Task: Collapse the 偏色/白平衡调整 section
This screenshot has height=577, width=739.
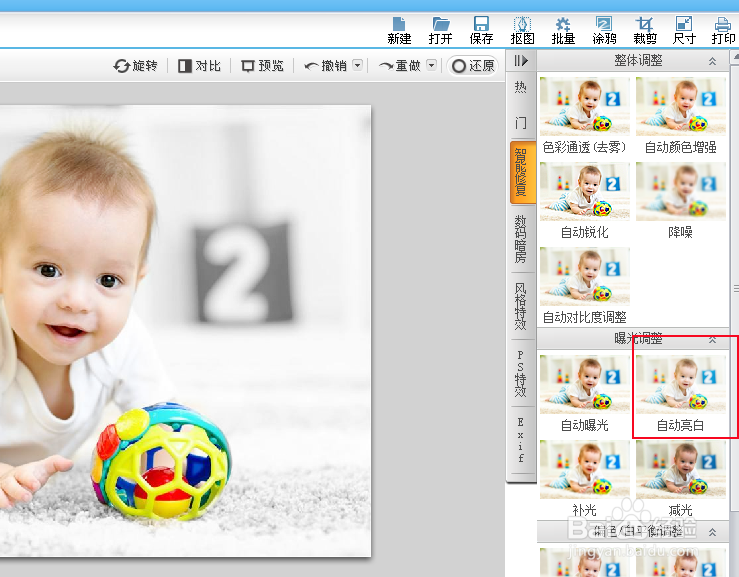Action: pos(712,532)
